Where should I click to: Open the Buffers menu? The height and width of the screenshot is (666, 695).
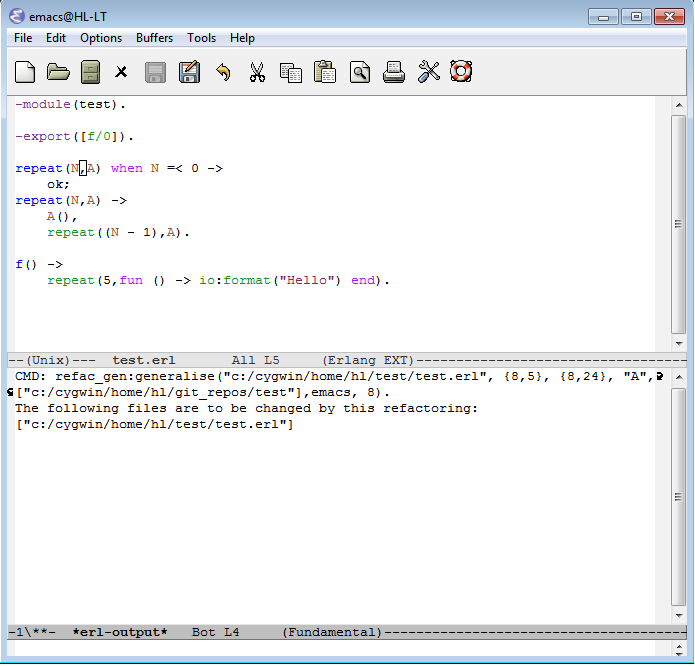point(154,38)
